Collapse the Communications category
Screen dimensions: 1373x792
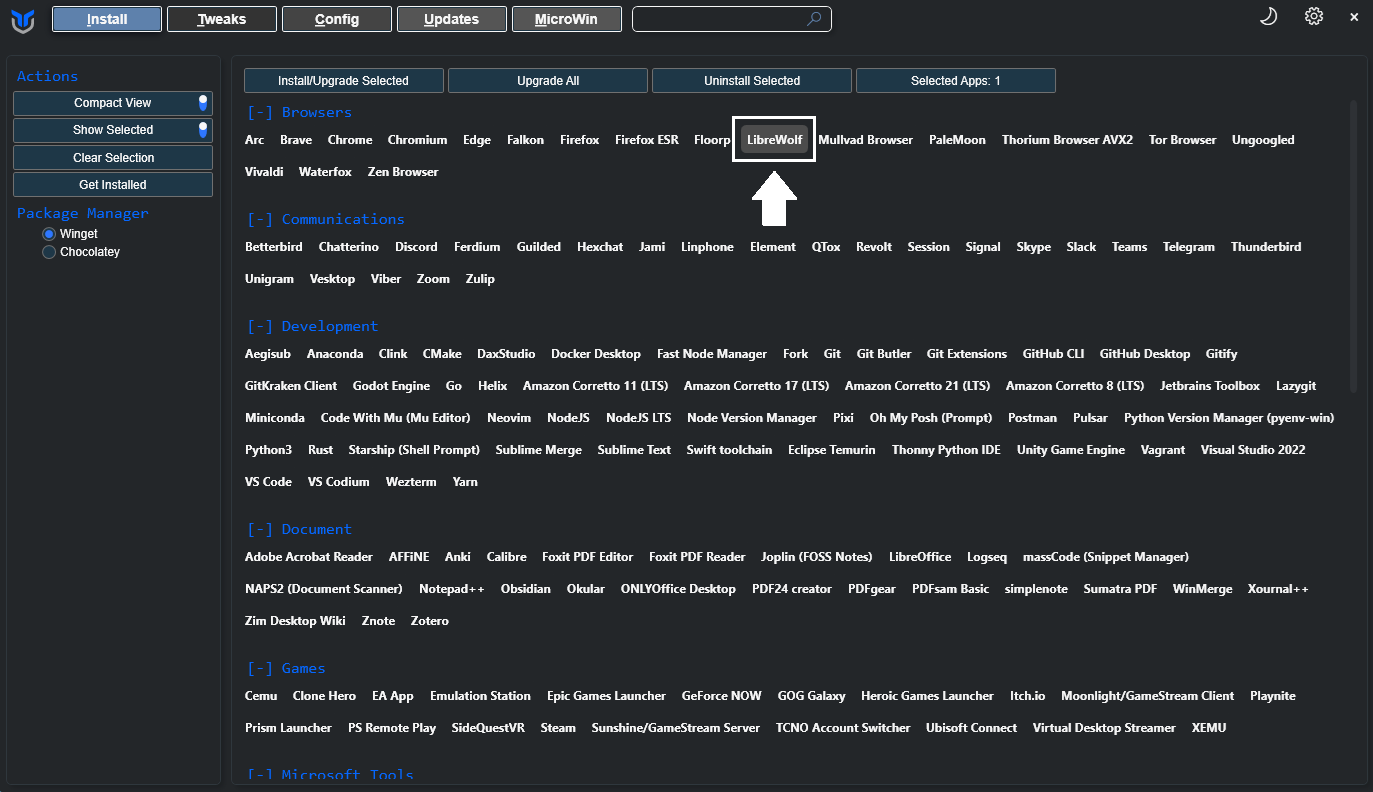[260, 220]
